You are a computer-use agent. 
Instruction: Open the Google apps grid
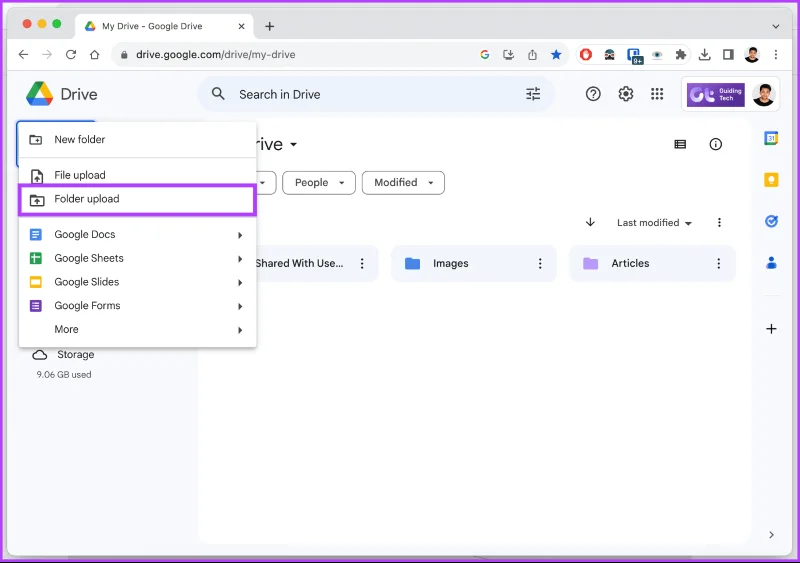coord(657,94)
